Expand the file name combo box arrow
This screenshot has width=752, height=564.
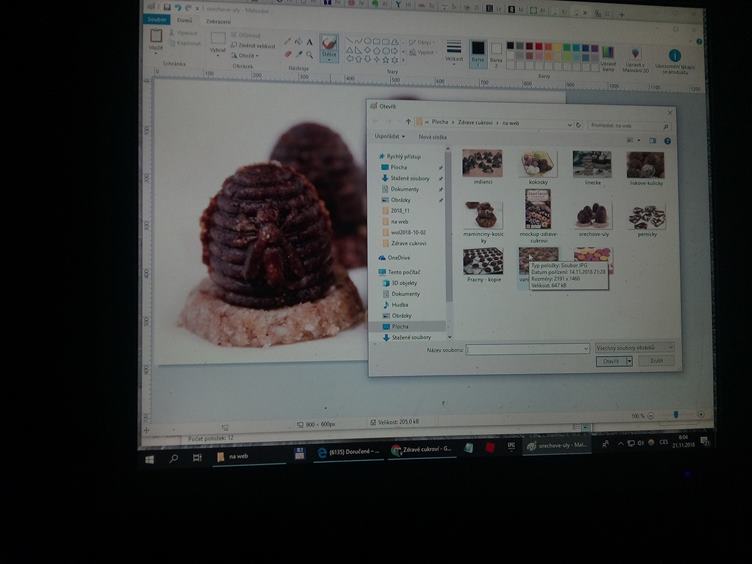(586, 349)
